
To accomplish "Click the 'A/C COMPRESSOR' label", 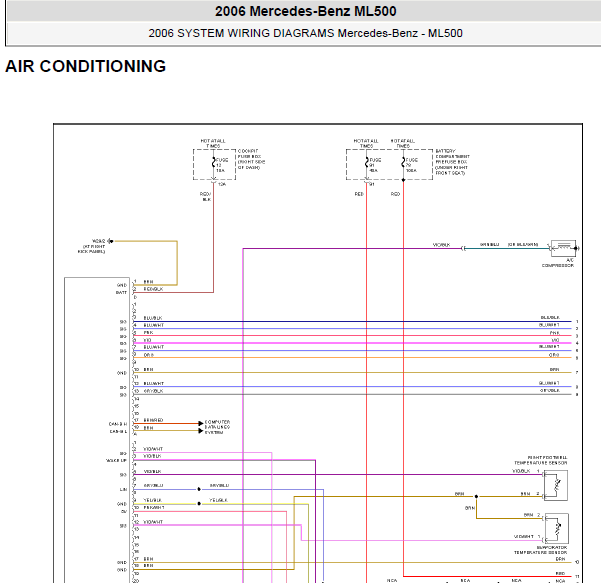I will [558, 263].
